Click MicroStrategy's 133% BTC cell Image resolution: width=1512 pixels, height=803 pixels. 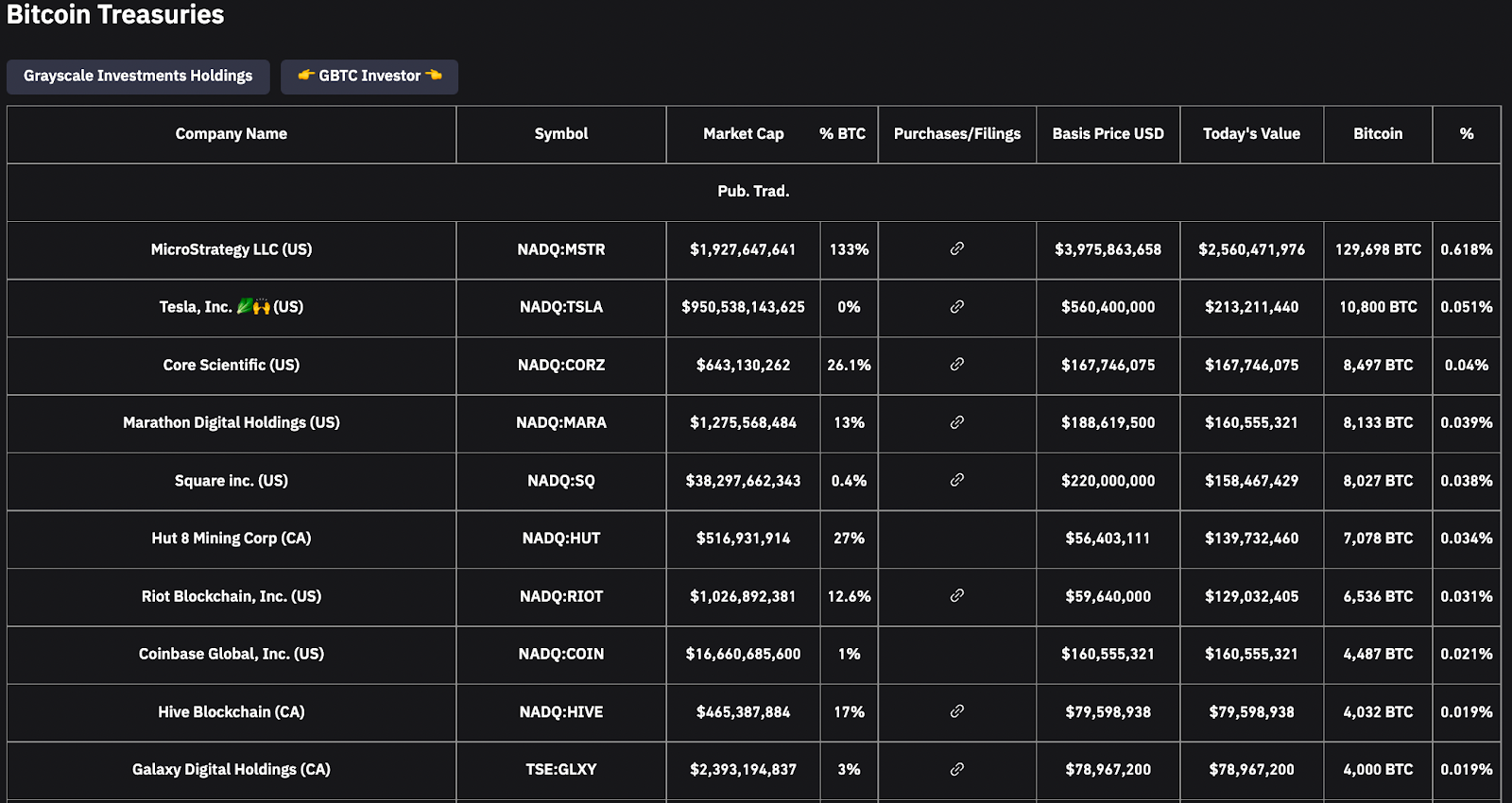tap(849, 249)
